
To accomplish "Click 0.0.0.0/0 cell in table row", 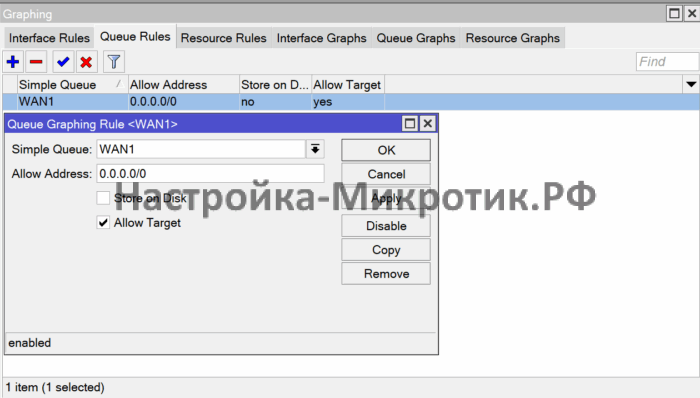I will pyautogui.click(x=183, y=102).
